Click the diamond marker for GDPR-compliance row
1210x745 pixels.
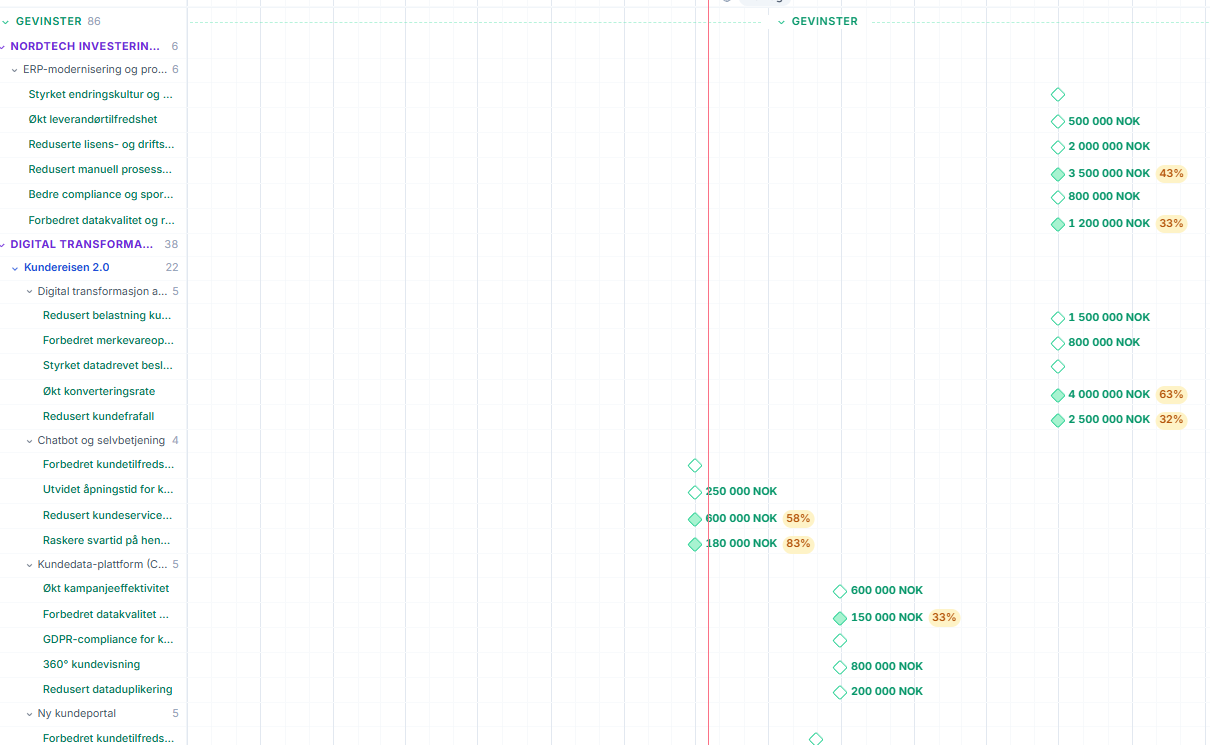tap(840, 640)
